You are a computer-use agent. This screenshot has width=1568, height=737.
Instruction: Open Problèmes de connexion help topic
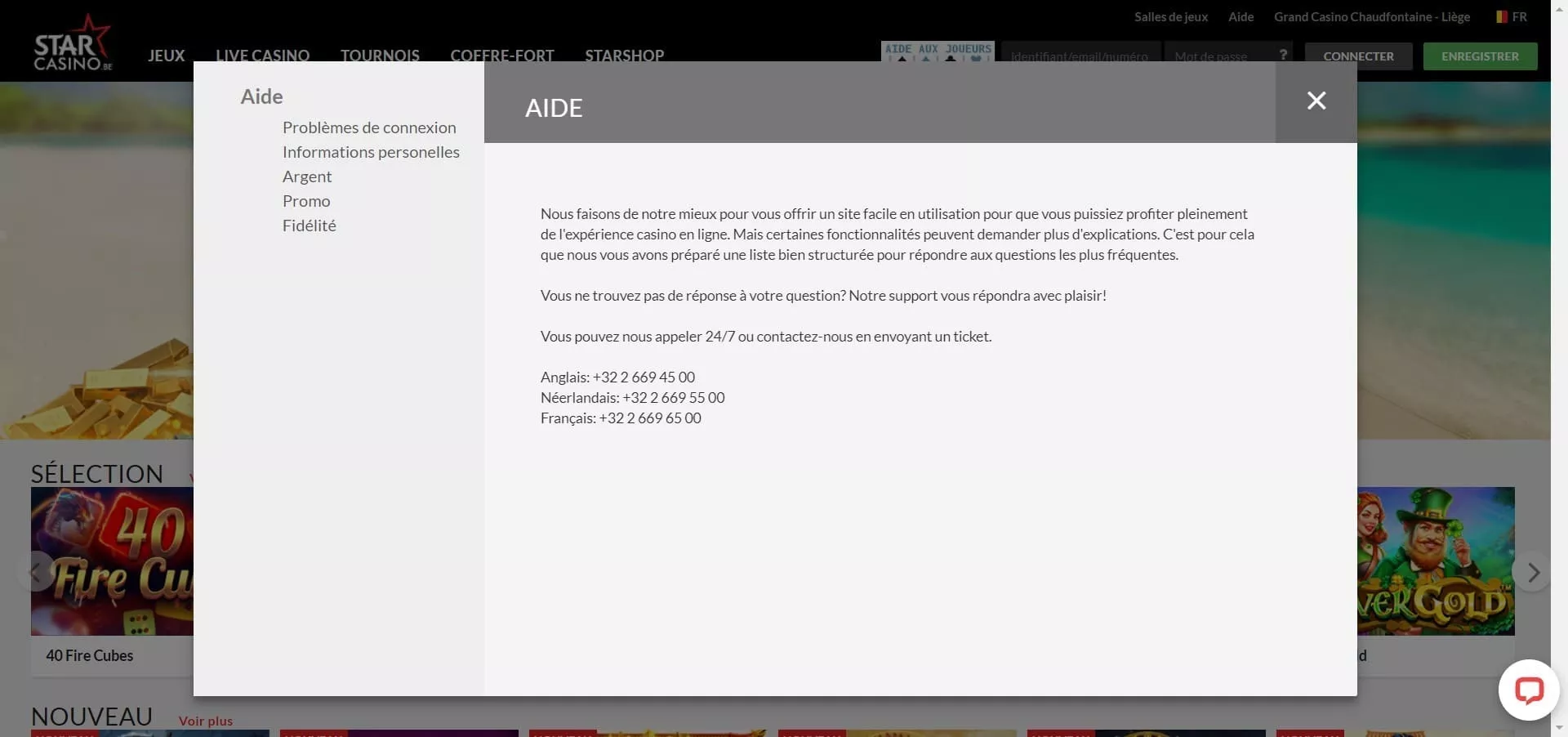(x=369, y=127)
